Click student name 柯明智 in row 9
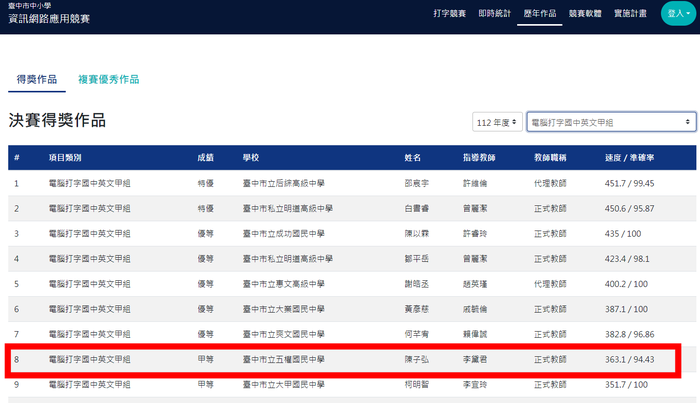Viewport: 700px width, 403px height. pos(417,384)
